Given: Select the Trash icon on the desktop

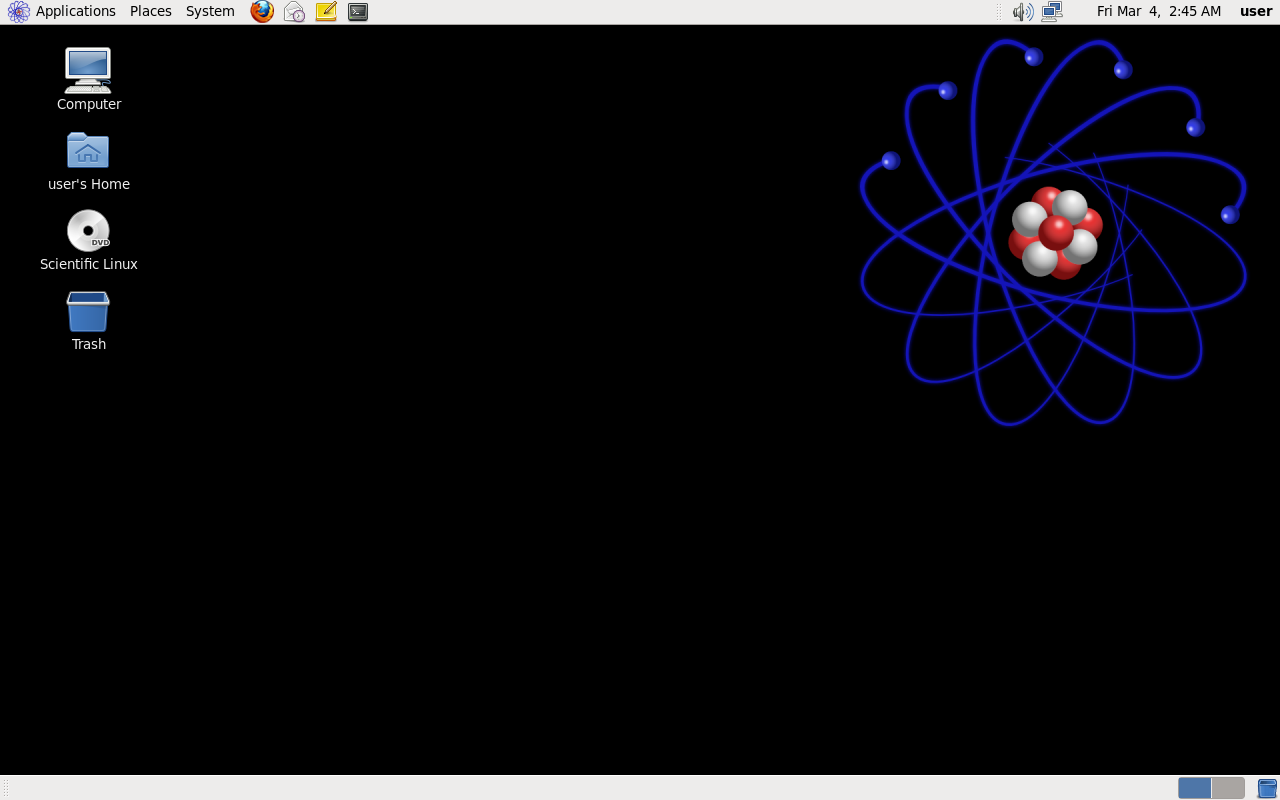Looking at the screenshot, I should (x=88, y=311).
